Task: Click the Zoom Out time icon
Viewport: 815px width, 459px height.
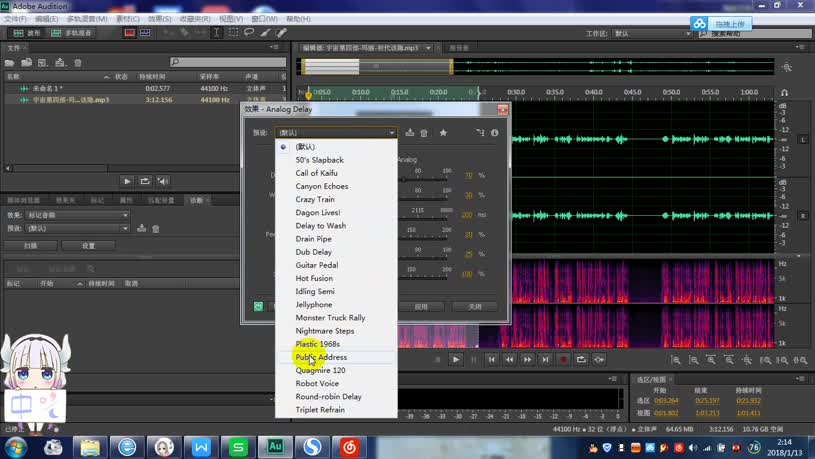Action: click(729, 360)
